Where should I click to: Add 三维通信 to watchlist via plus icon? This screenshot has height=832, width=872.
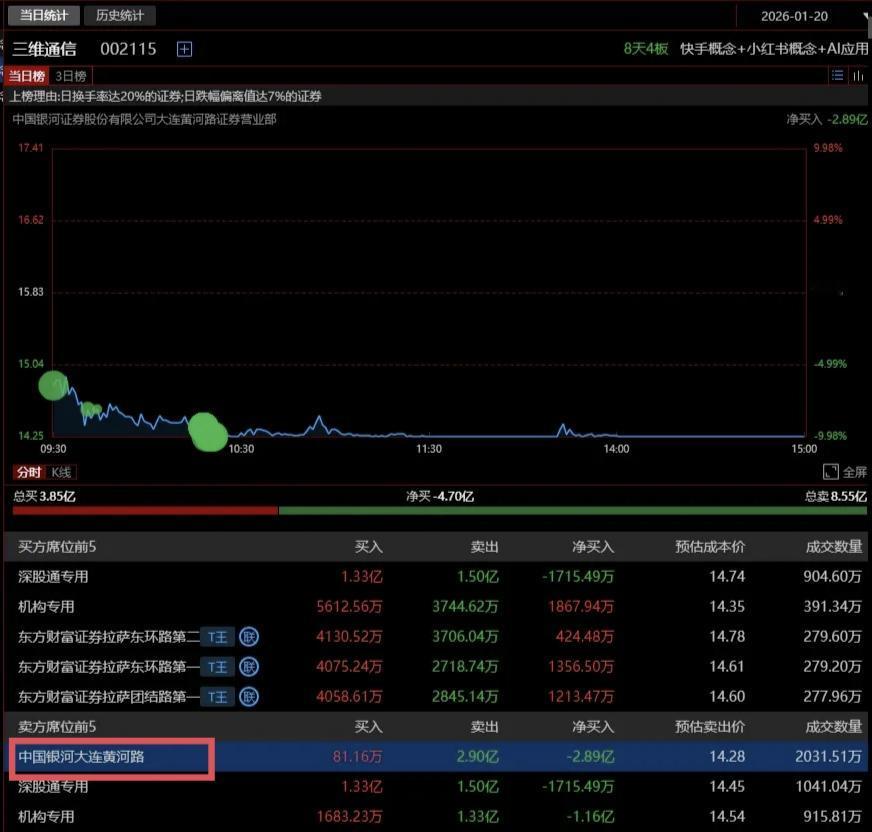184,49
